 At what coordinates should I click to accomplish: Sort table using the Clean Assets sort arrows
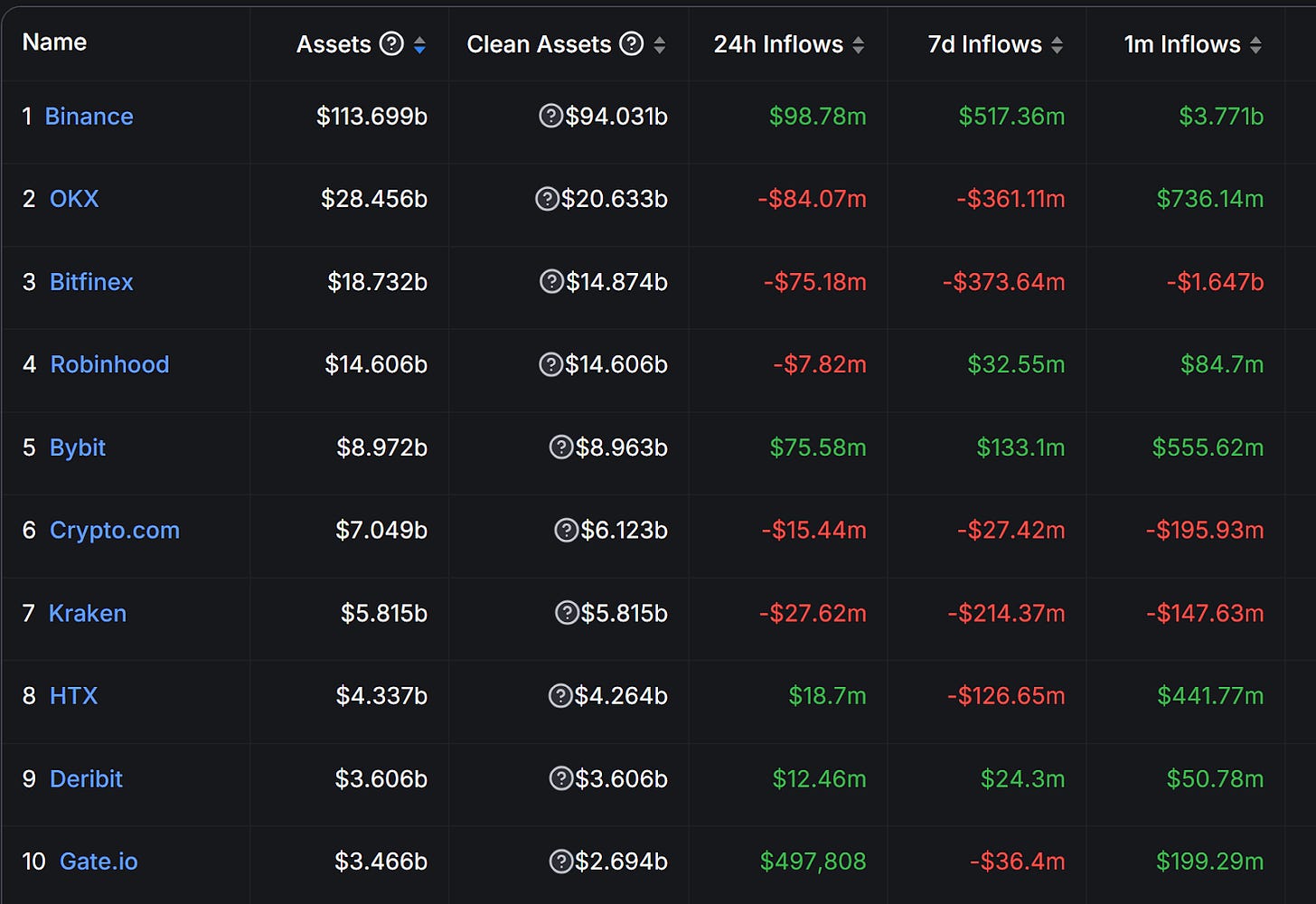pos(660,45)
